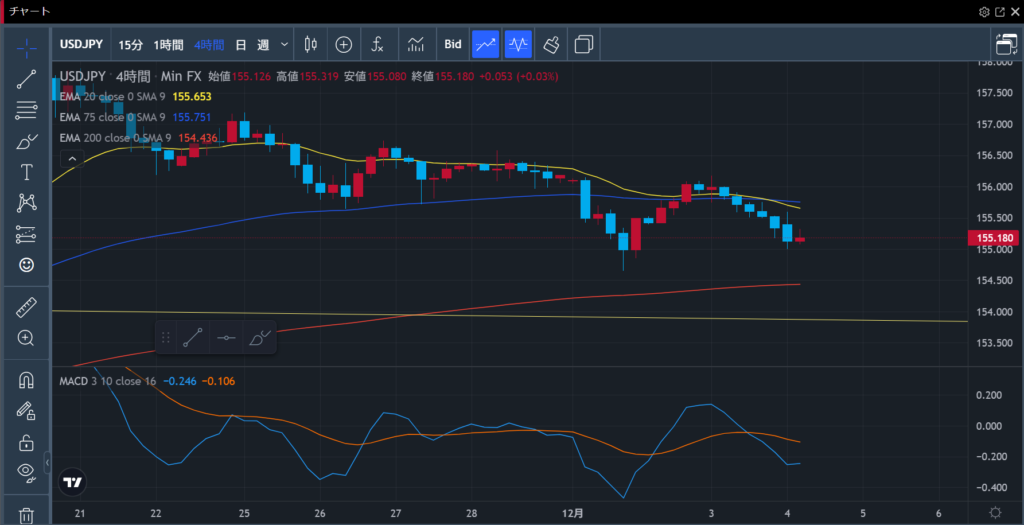The width and height of the screenshot is (1024, 525).
Task: Open the emoji icons tool
Action: (26, 265)
